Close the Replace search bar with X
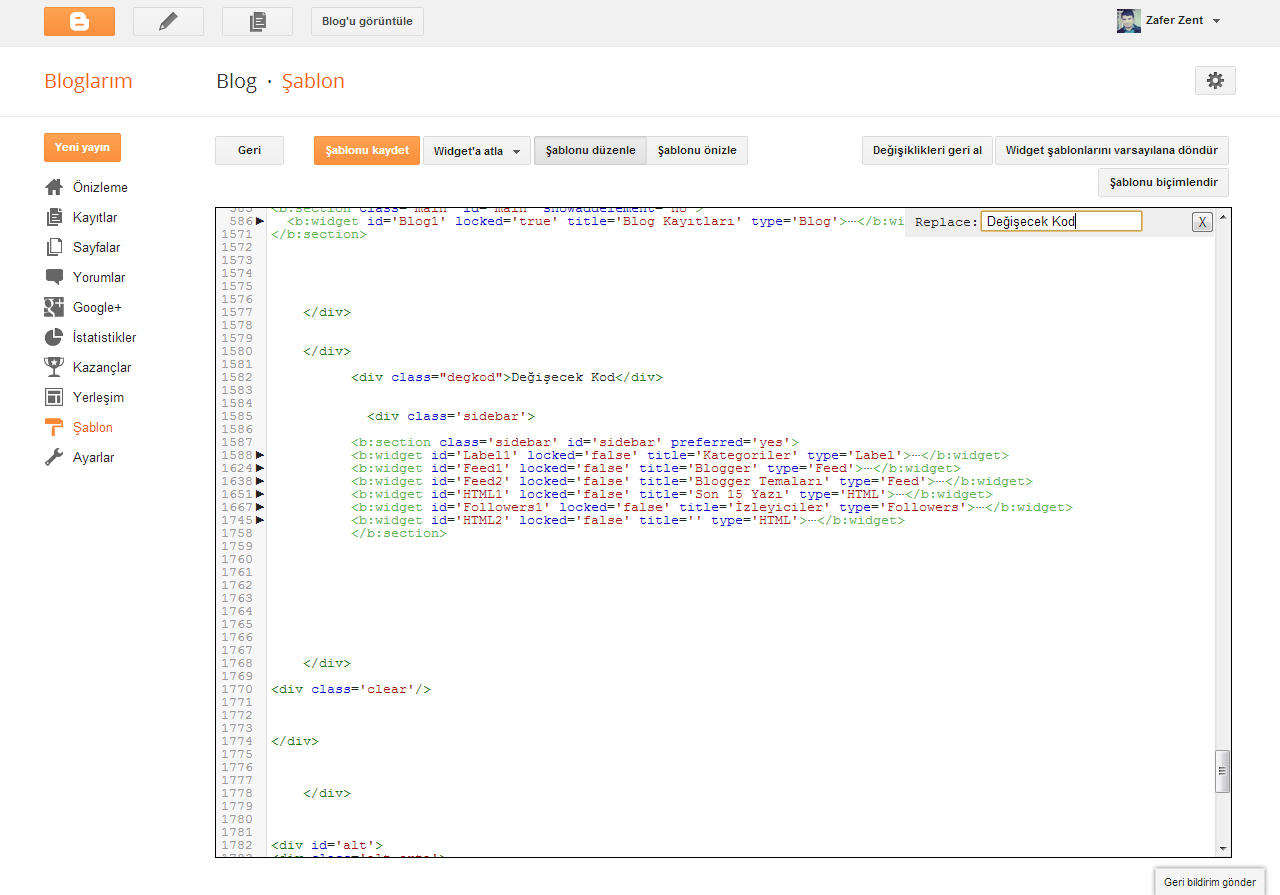The image size is (1280, 895). pyautogui.click(x=1202, y=222)
